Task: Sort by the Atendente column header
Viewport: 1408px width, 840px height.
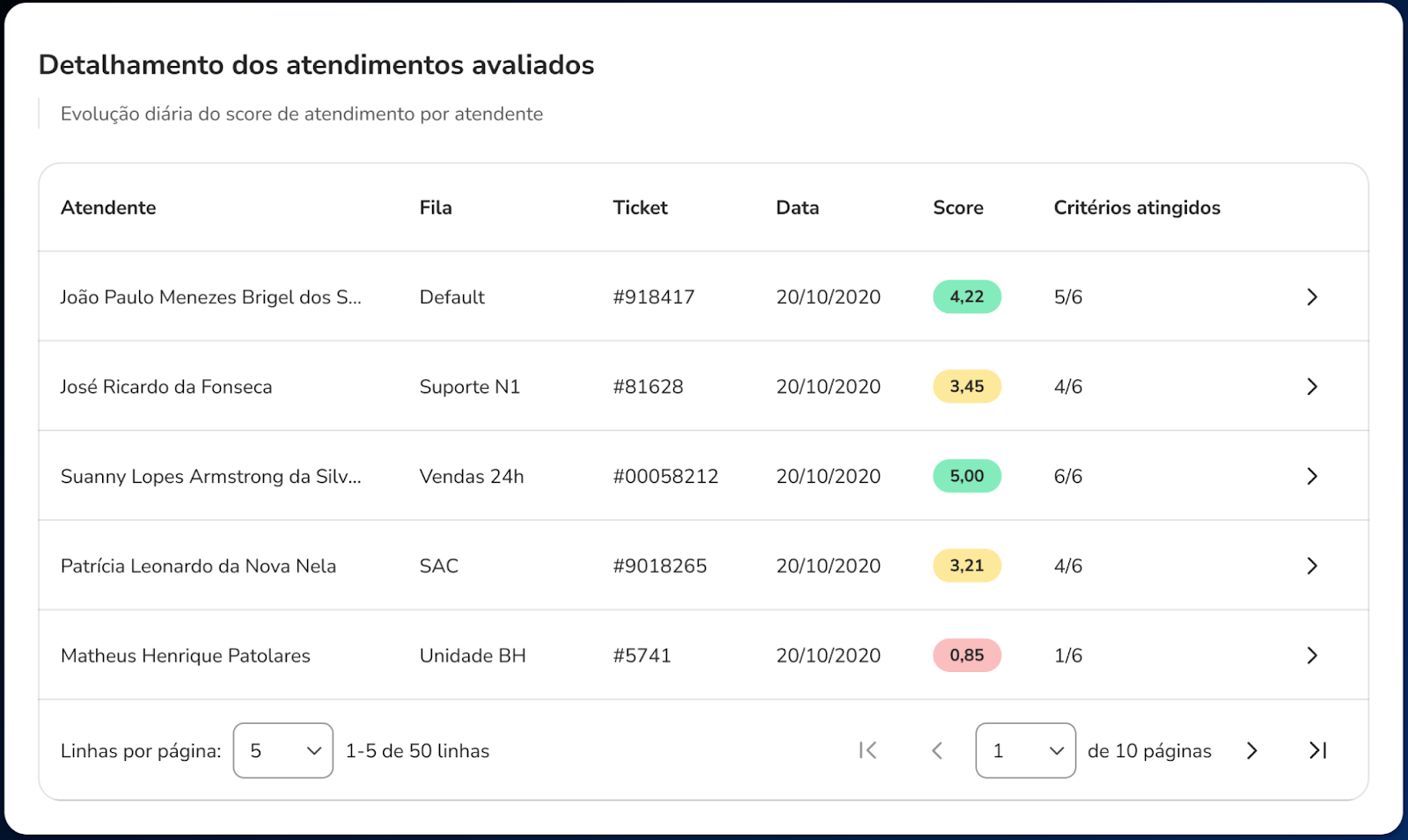Action: 108,208
